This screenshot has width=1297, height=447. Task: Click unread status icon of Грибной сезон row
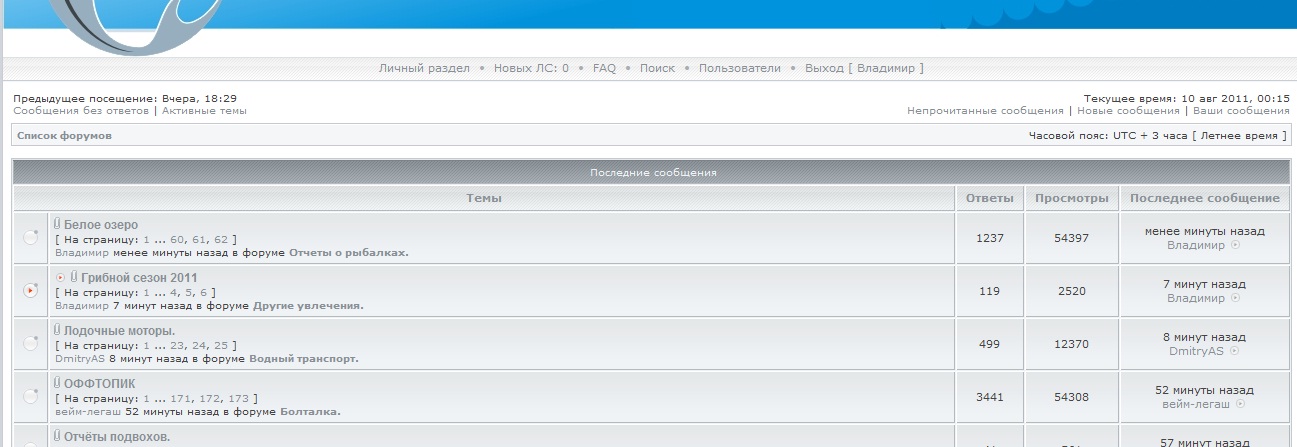pos(31,290)
